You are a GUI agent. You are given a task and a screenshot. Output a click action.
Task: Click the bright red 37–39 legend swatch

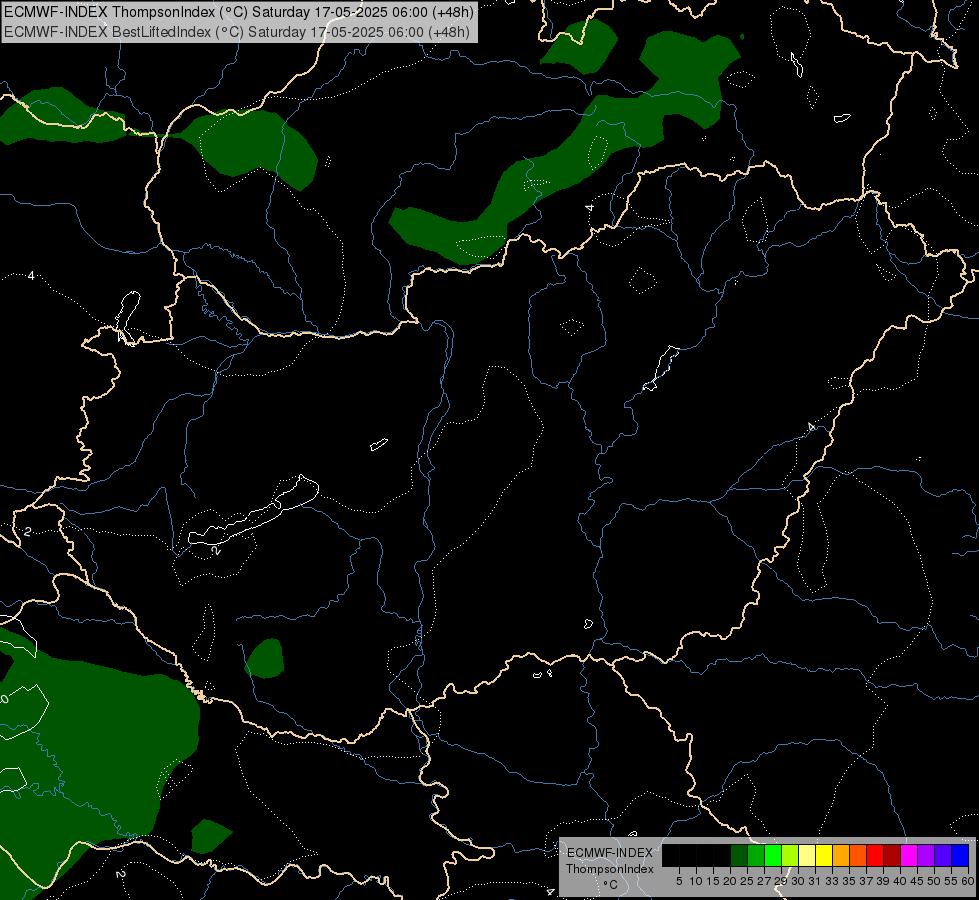(875, 855)
